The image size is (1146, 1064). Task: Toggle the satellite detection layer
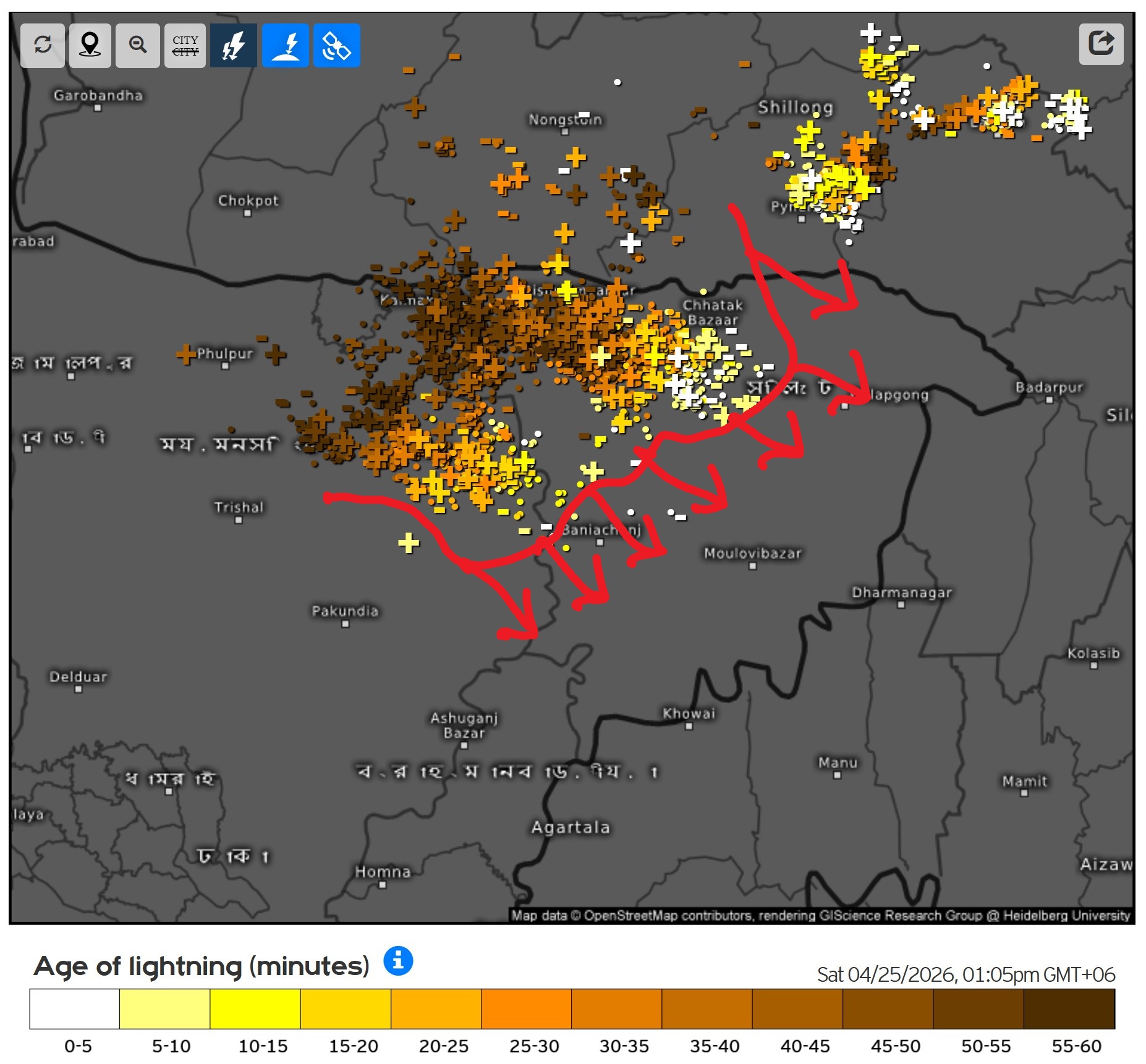[336, 45]
